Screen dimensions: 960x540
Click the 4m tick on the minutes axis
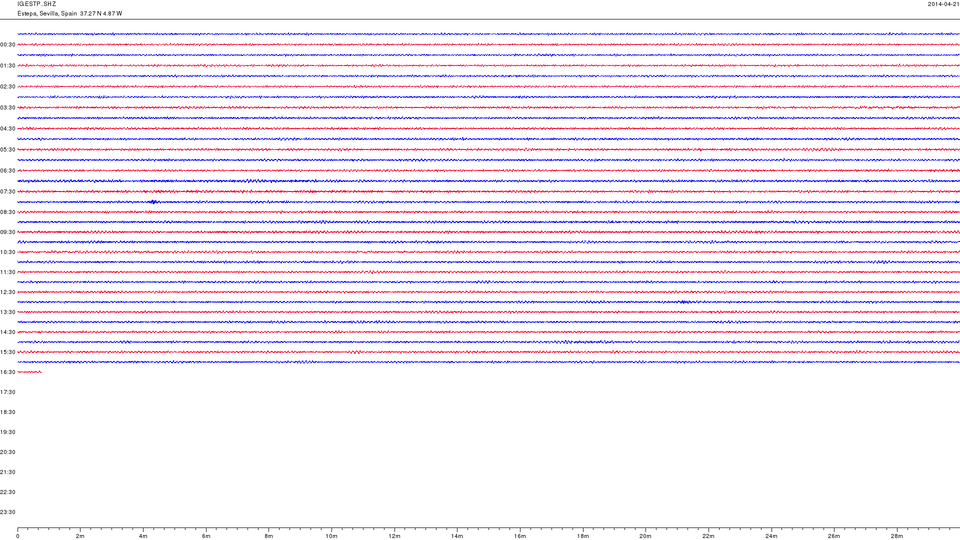click(143, 536)
